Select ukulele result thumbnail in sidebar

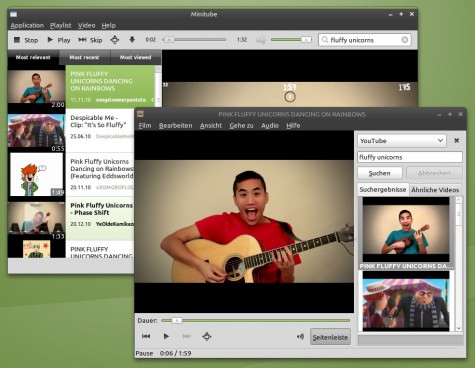pyautogui.click(x=406, y=229)
